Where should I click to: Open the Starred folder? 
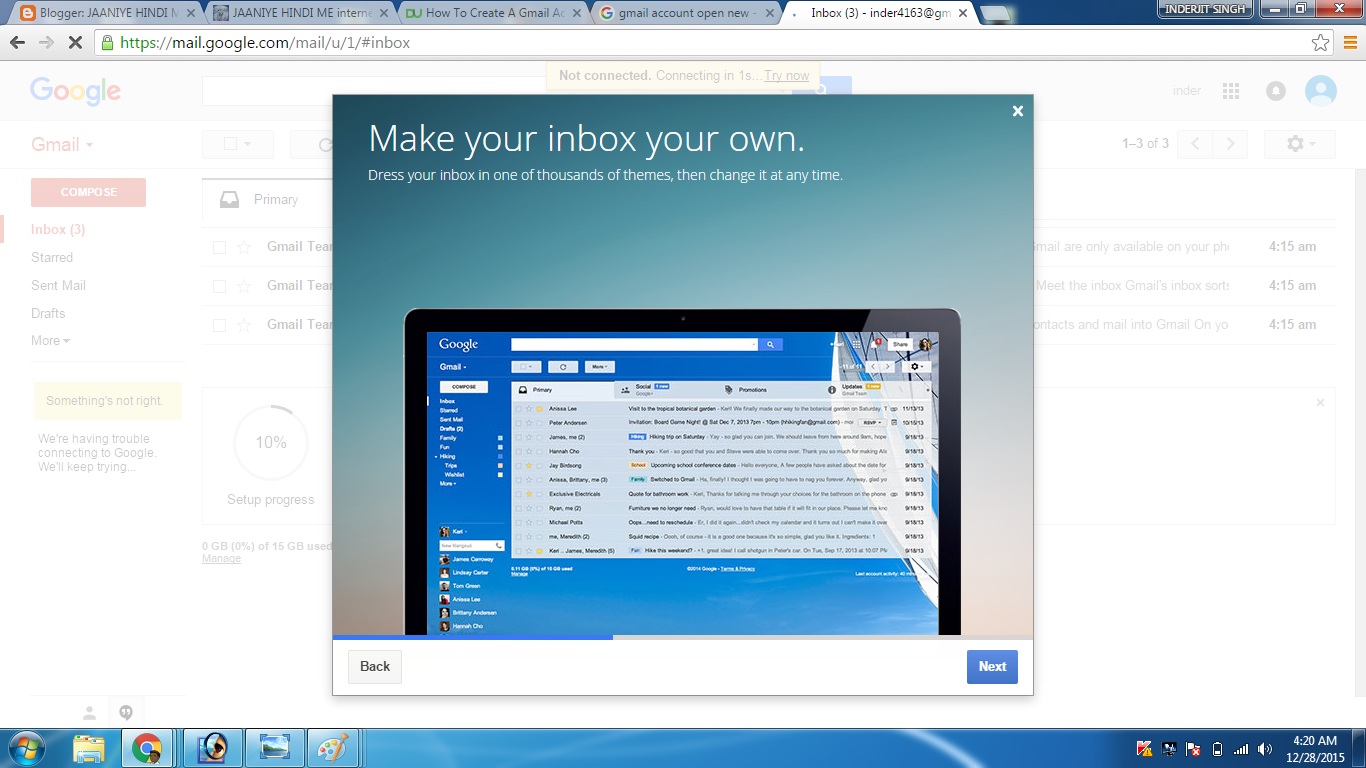click(52, 257)
